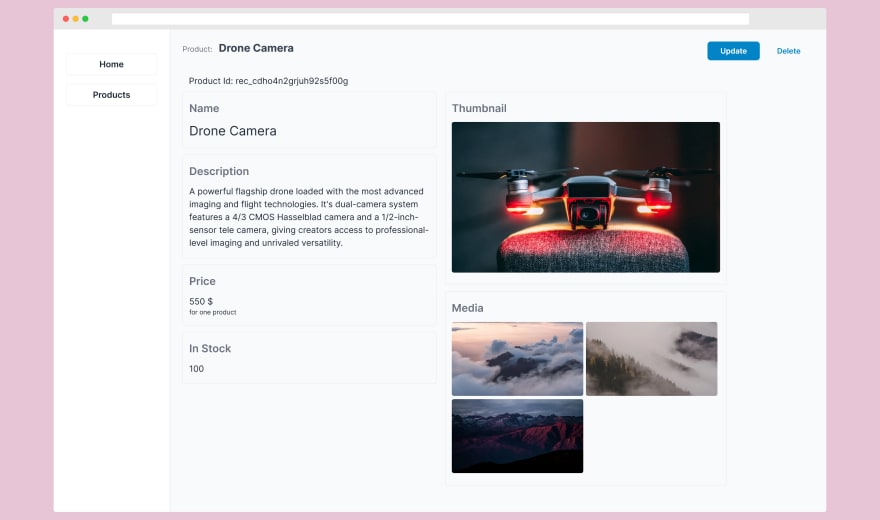880x520 pixels.
Task: Open the foggy forest media image
Action: [x=651, y=359]
